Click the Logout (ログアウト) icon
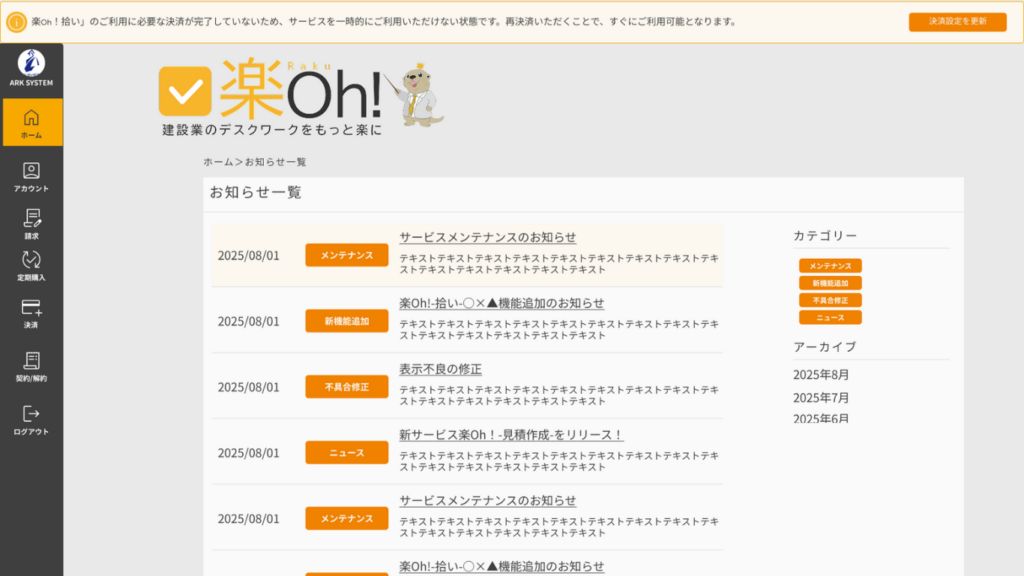Image resolution: width=1024 pixels, height=576 pixels. coord(31,414)
